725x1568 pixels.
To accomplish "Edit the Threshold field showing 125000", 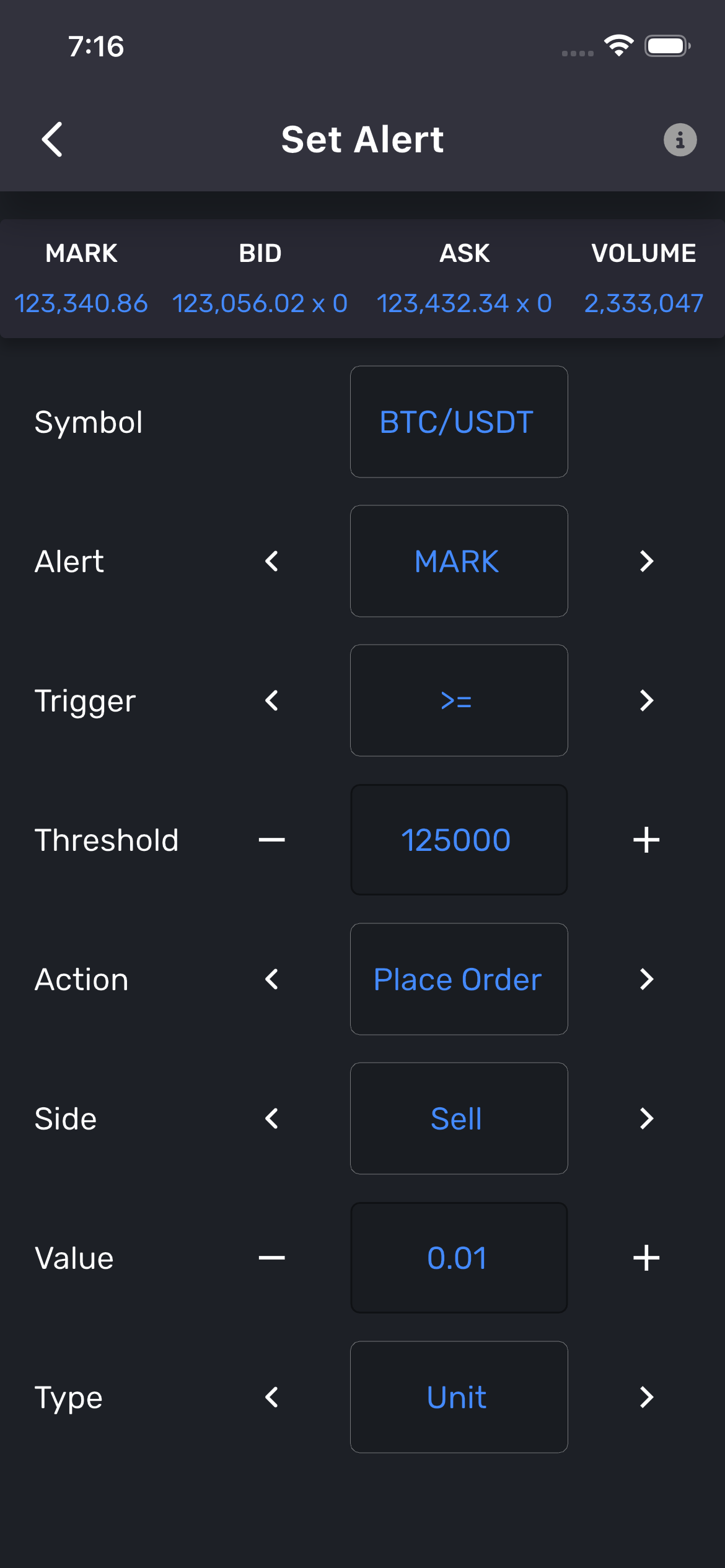I will point(459,840).
